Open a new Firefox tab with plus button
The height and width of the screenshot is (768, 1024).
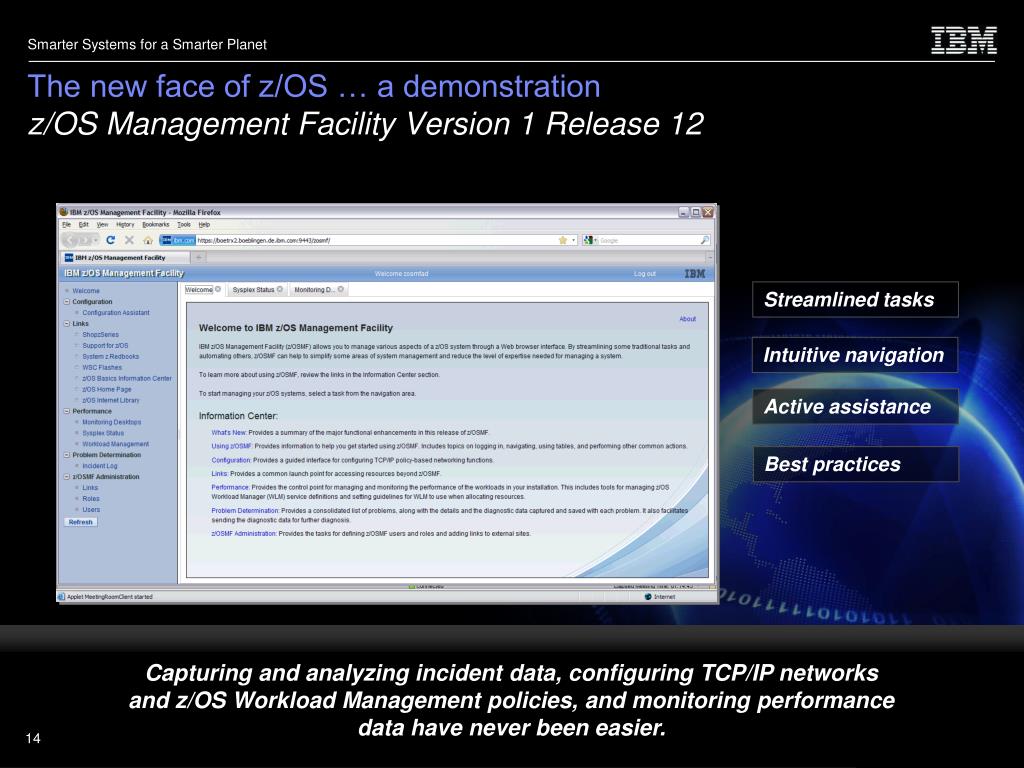pyautogui.click(x=199, y=257)
